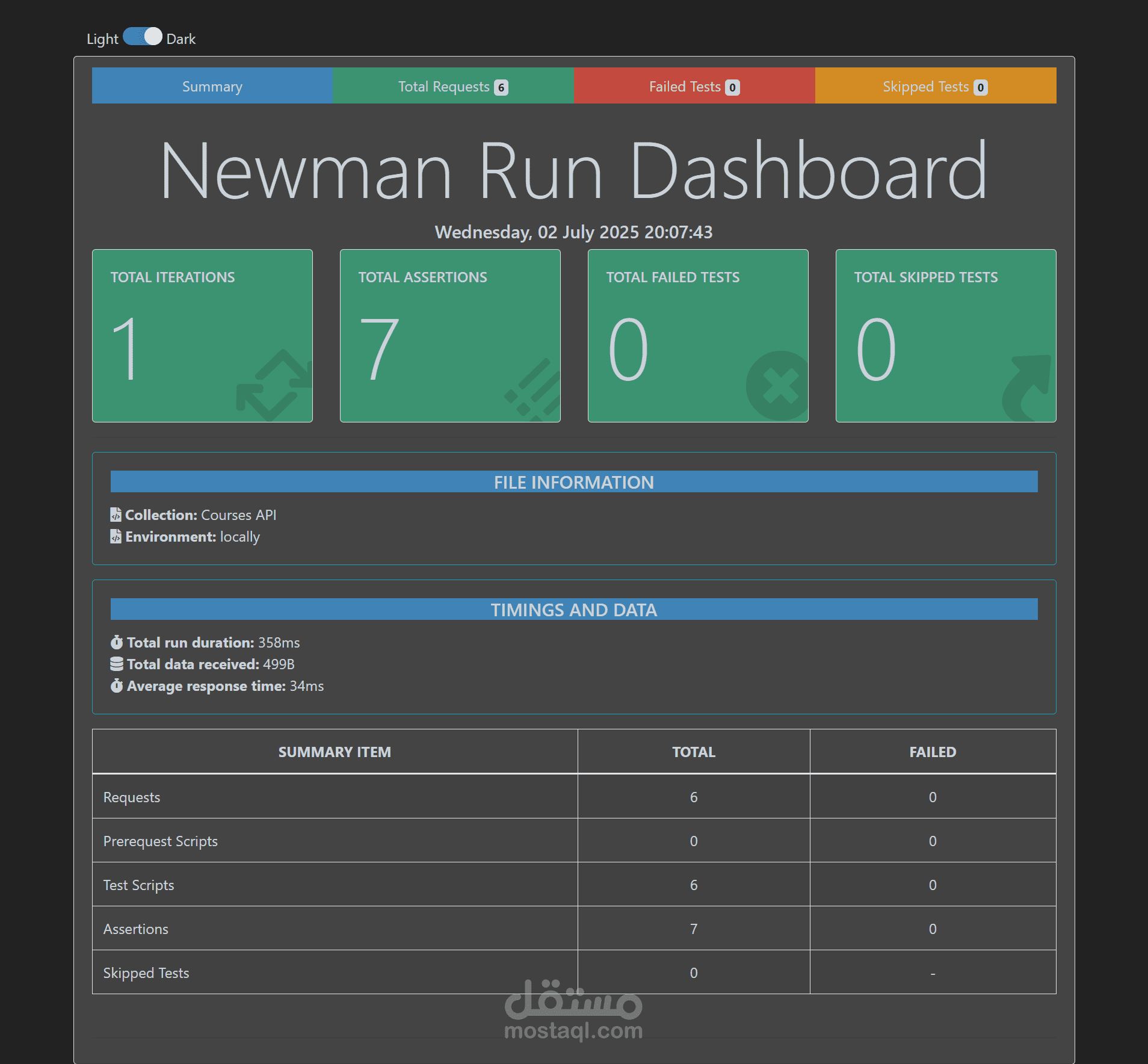
Task: Click the data received value 499B
Action: pyautogui.click(x=279, y=664)
